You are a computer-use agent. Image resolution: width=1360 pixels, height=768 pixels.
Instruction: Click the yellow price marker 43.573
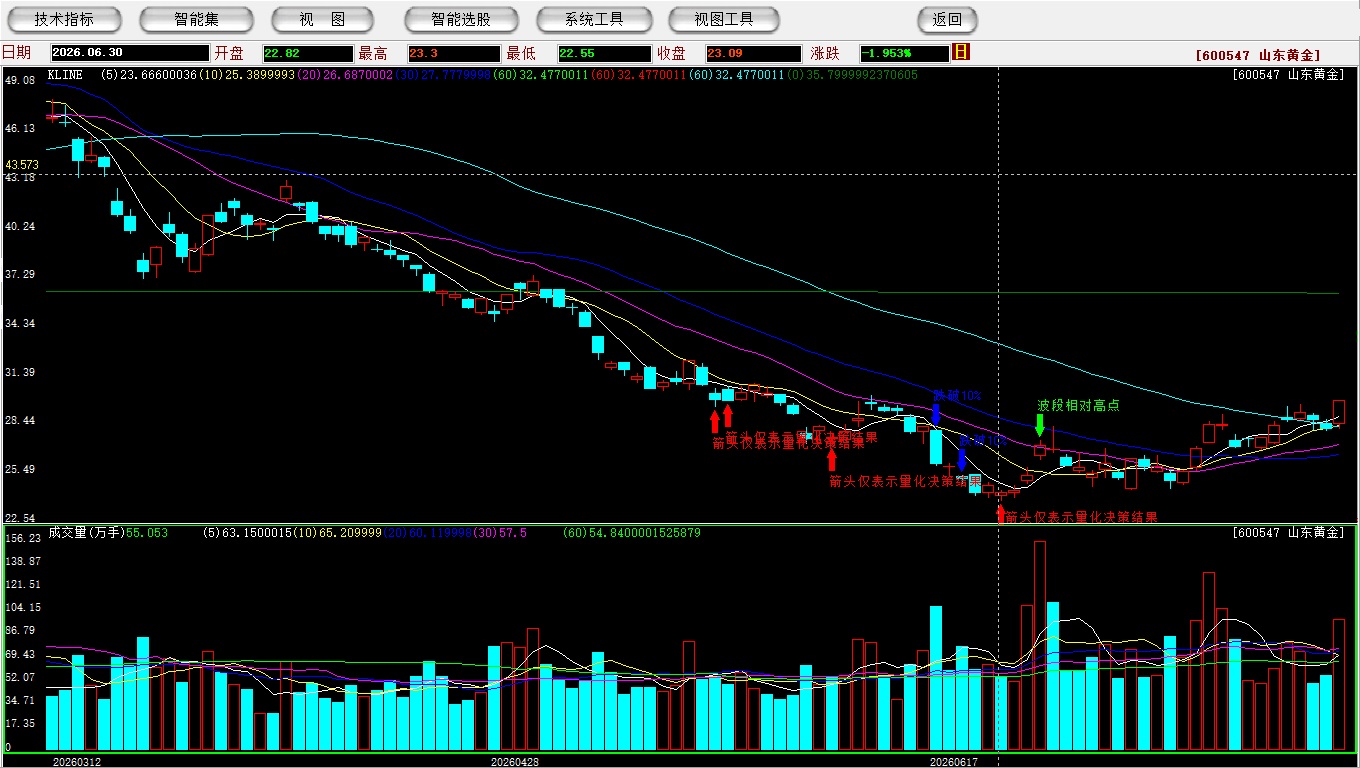click(x=22, y=164)
